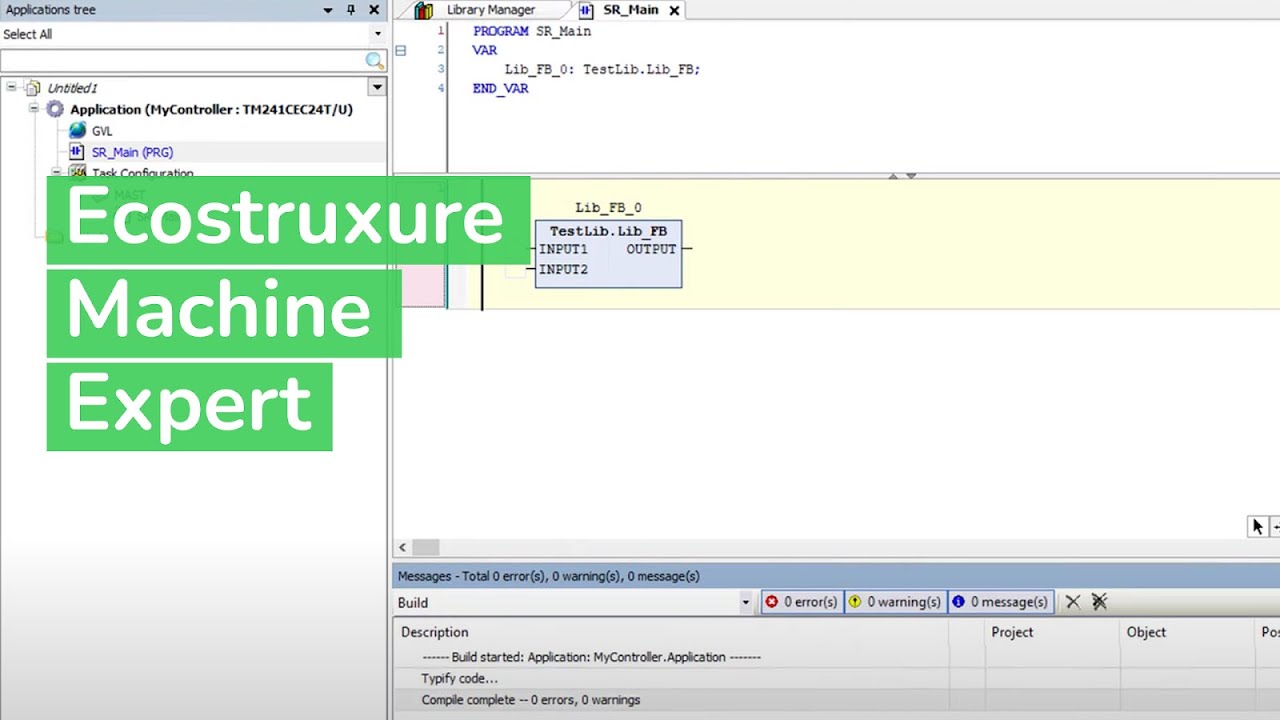Image resolution: width=1280 pixels, height=720 pixels.
Task: Select the GVL tree item
Action: [x=102, y=131]
